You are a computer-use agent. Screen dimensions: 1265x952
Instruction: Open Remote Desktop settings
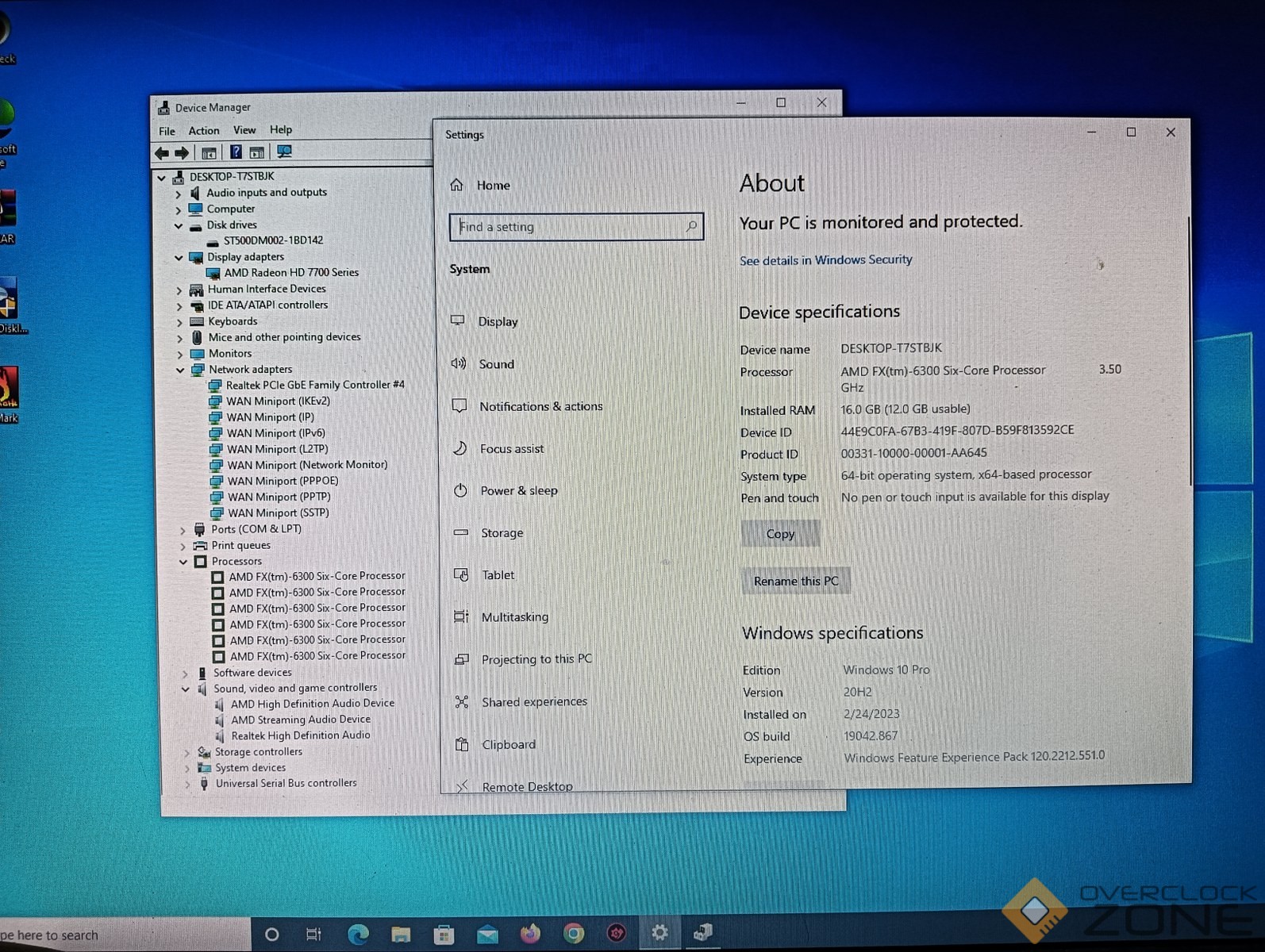514,785
